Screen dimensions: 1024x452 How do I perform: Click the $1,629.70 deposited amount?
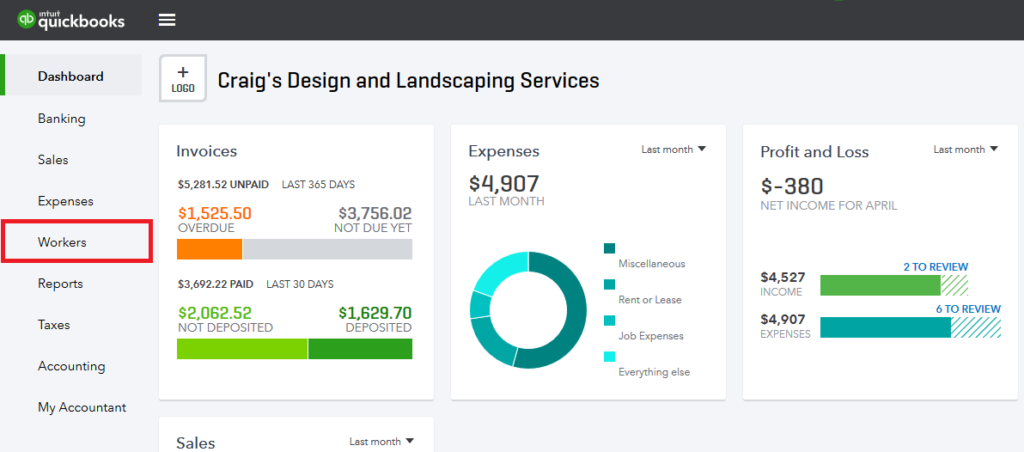[x=375, y=314]
